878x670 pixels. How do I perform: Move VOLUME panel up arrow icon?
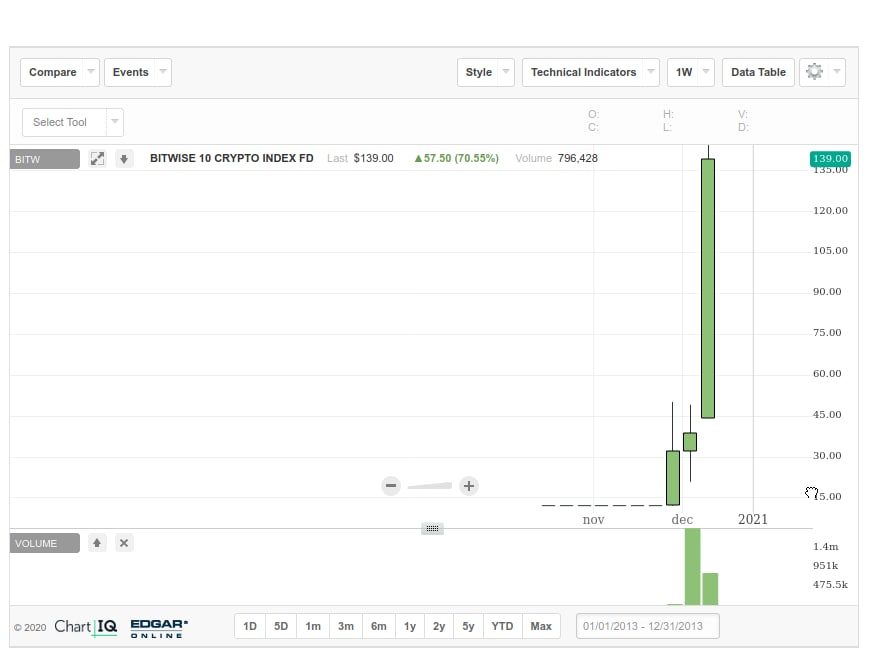click(x=97, y=543)
